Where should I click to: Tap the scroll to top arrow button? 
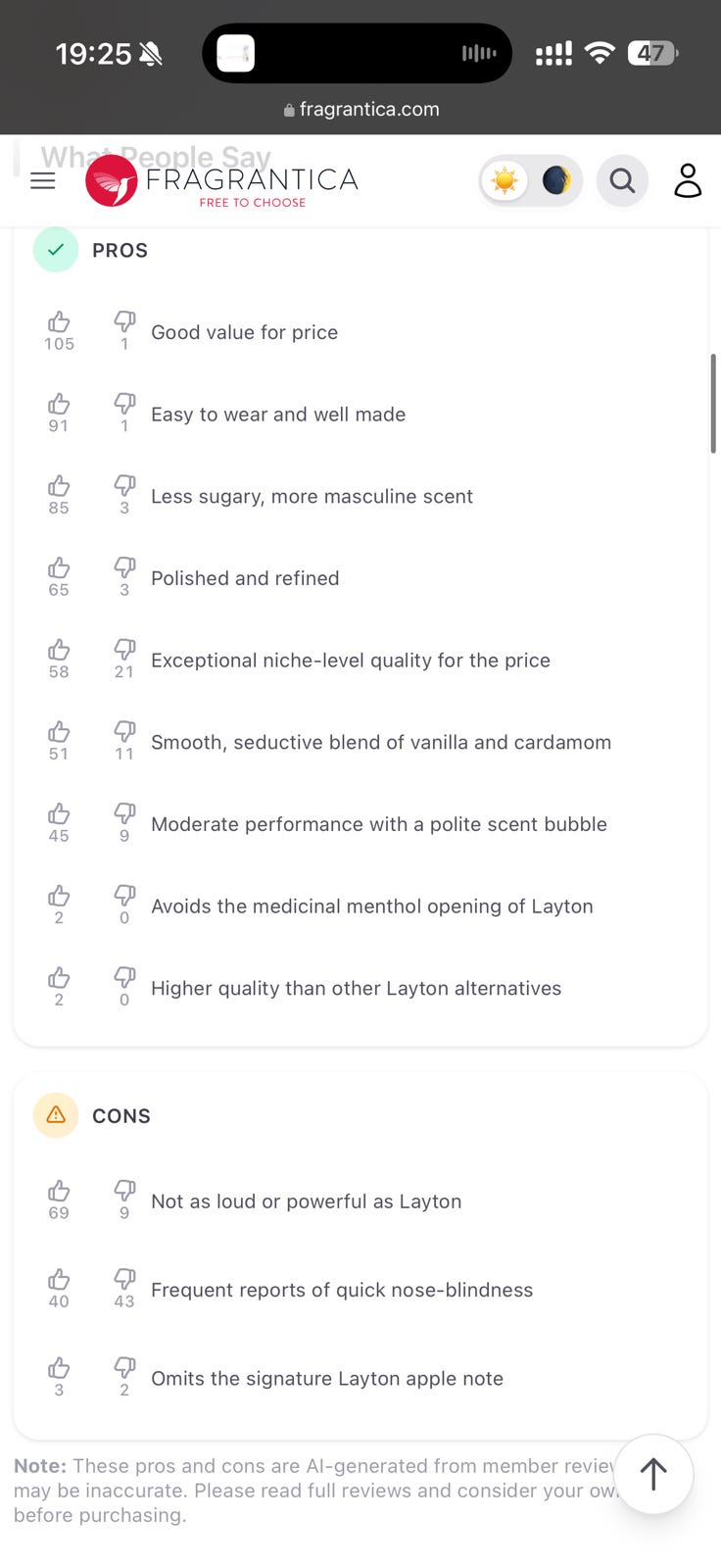[653, 1473]
